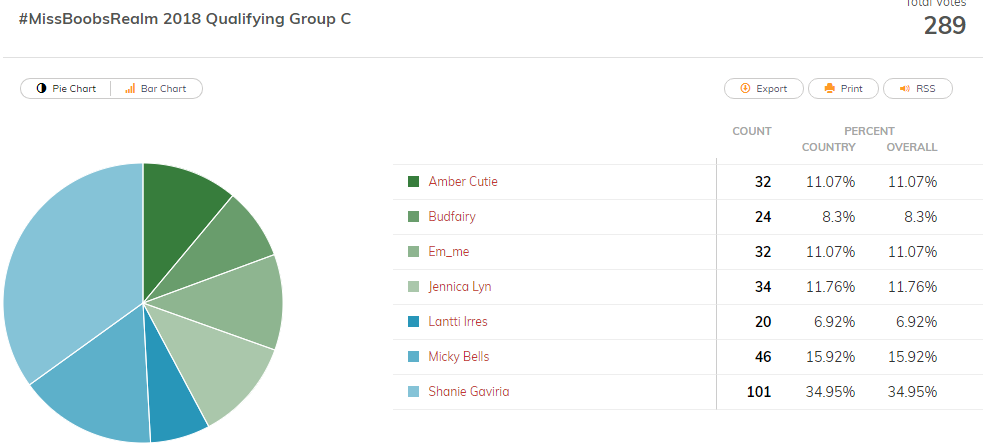Click the printer icon

[x=829, y=89]
